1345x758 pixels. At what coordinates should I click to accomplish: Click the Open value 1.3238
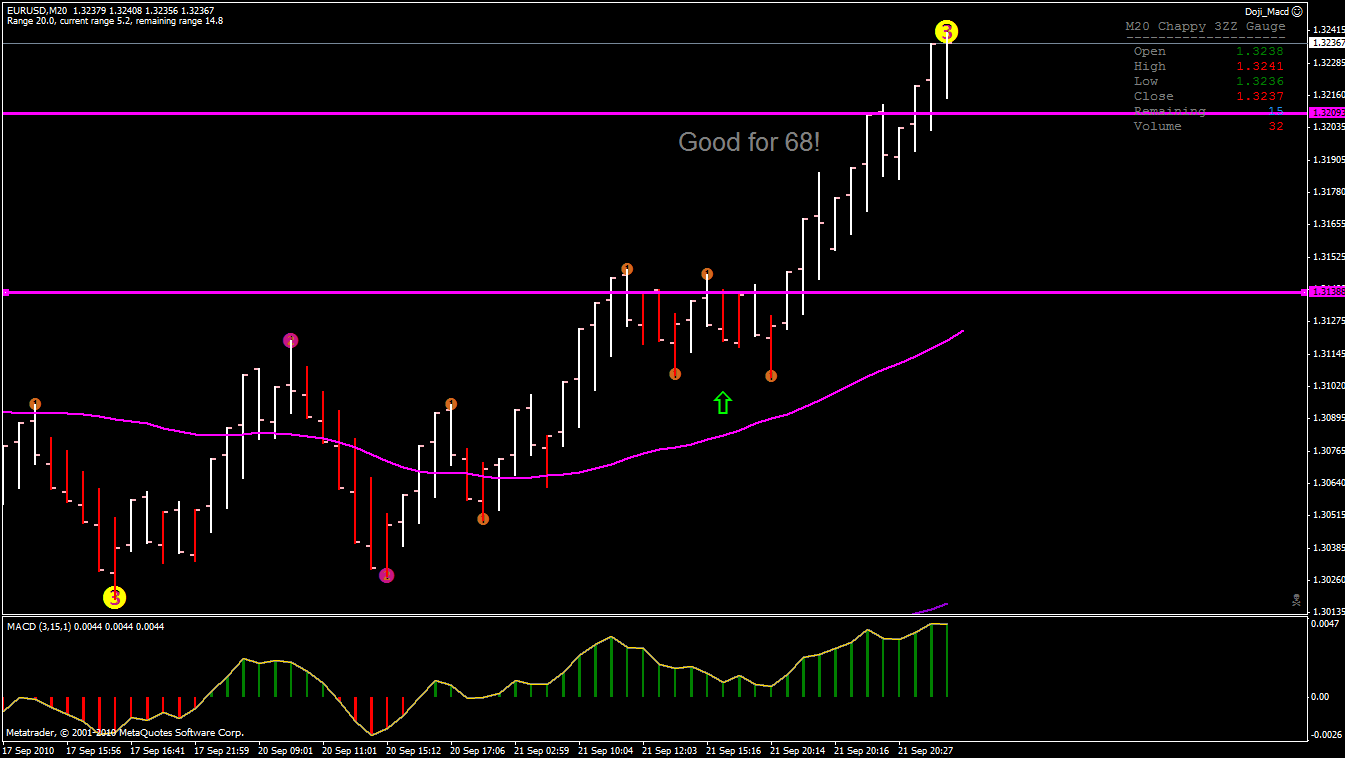(x=1259, y=51)
